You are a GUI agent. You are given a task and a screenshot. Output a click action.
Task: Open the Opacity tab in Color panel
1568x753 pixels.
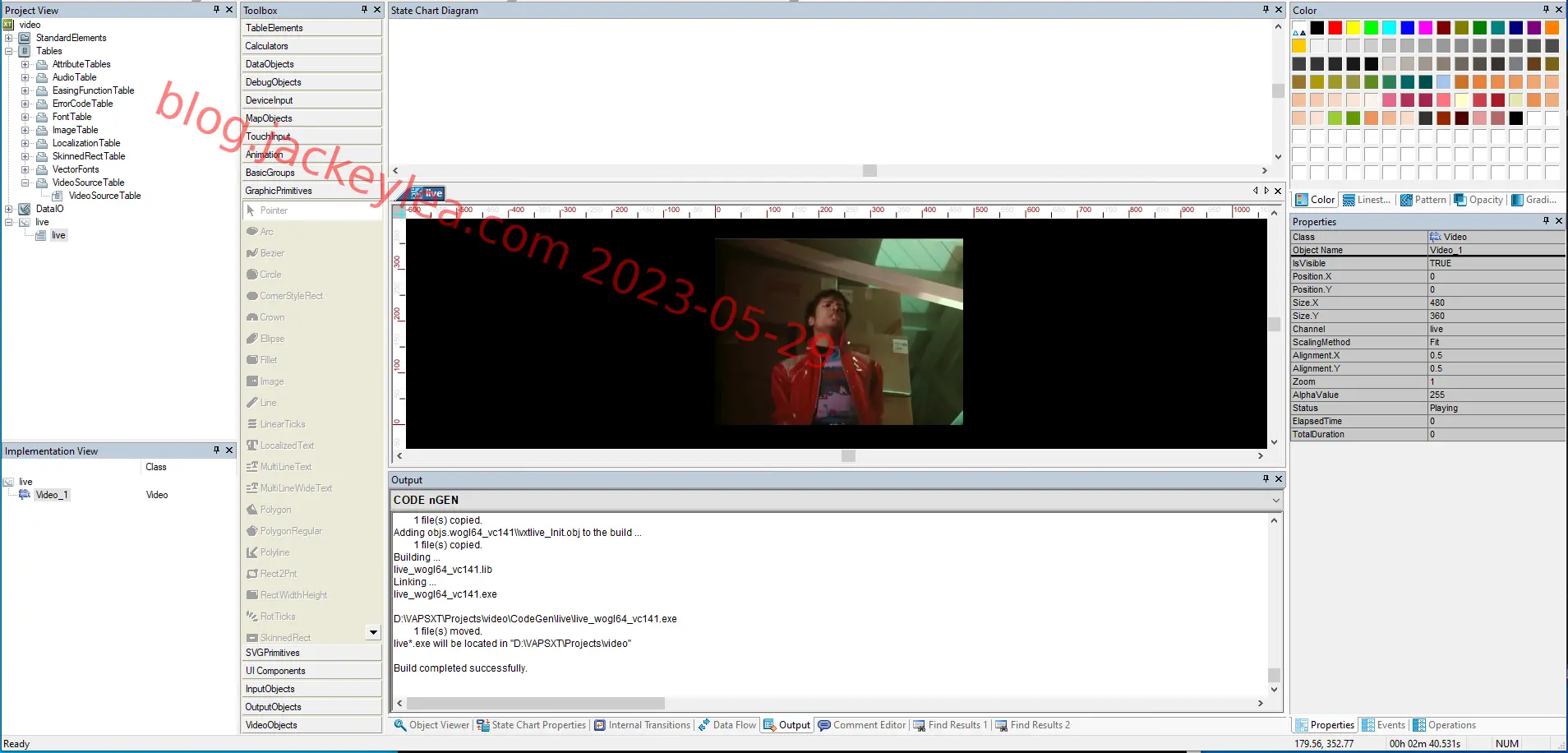pyautogui.click(x=1478, y=200)
